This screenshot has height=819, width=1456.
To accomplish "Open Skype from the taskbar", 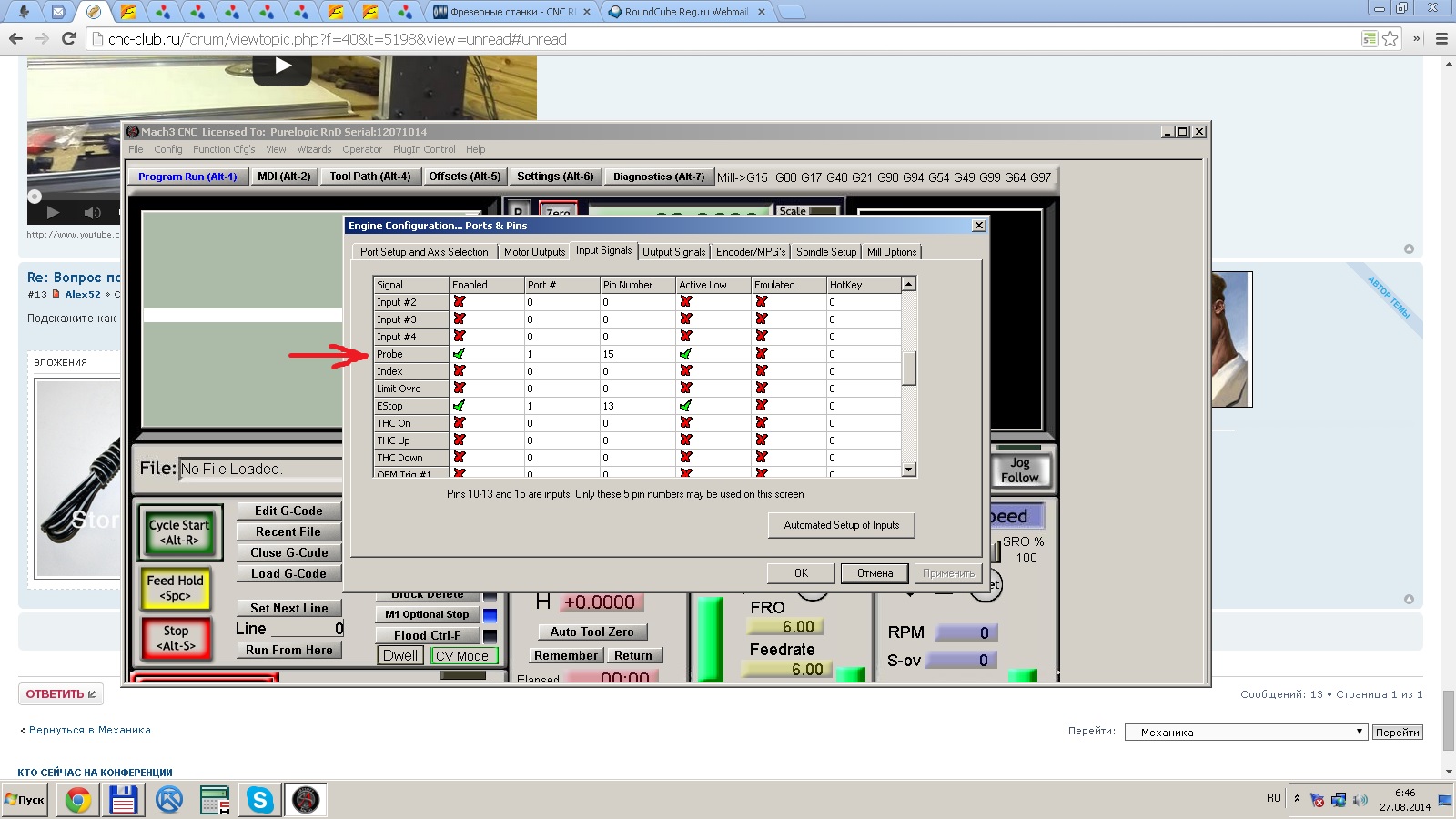I will 260,800.
